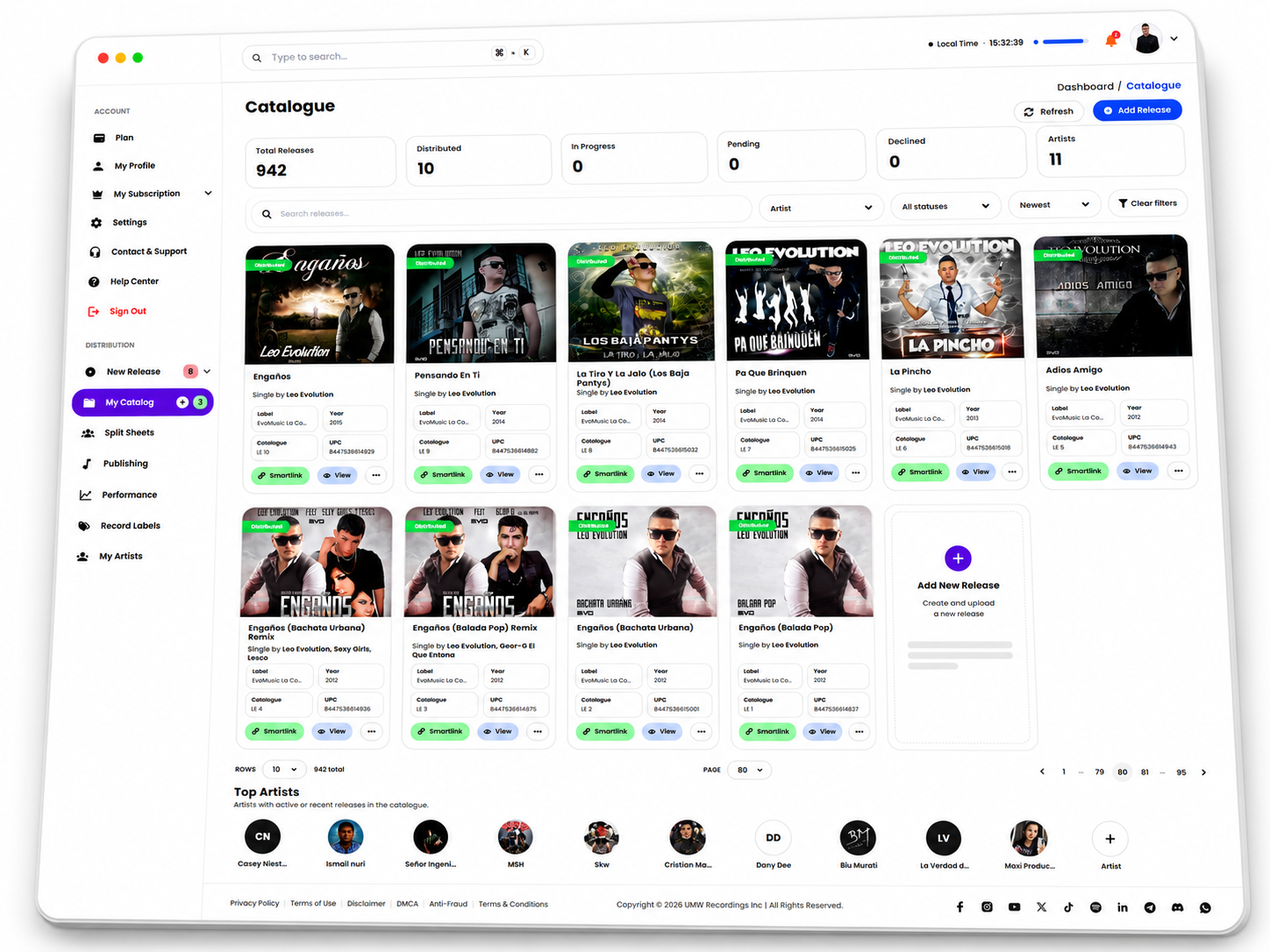The width and height of the screenshot is (1270, 952).
Task: Go to My Profile
Action: (x=134, y=166)
